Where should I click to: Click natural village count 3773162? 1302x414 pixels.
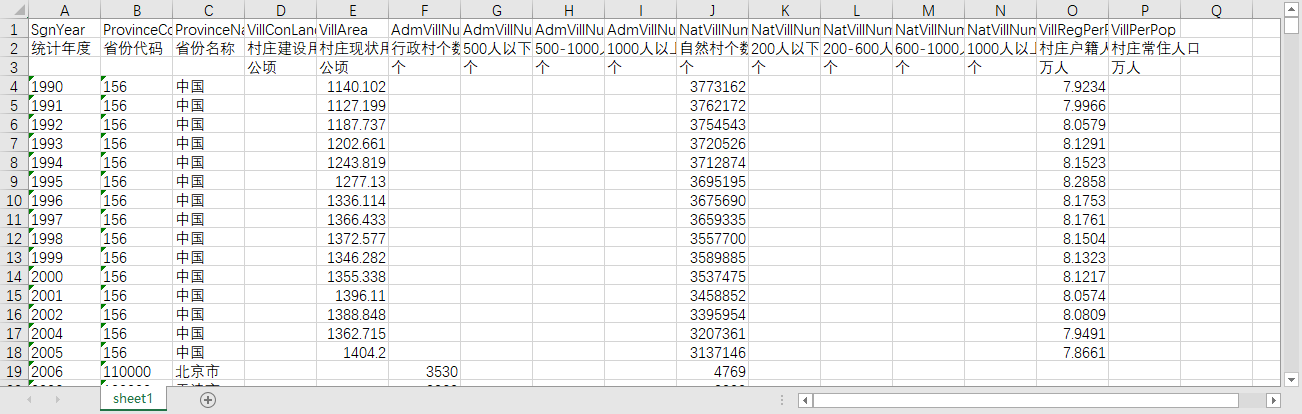712,86
